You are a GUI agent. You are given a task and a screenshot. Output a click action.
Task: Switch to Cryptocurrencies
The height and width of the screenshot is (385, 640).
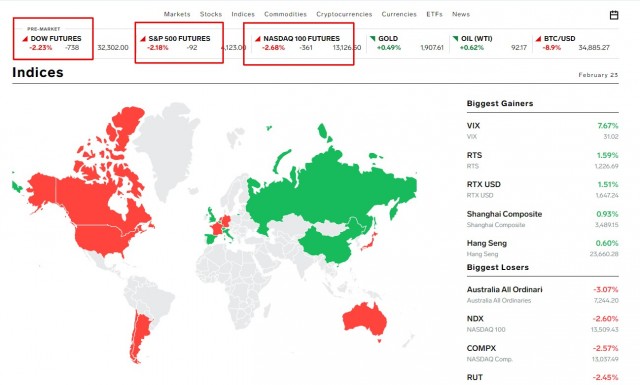coord(344,14)
